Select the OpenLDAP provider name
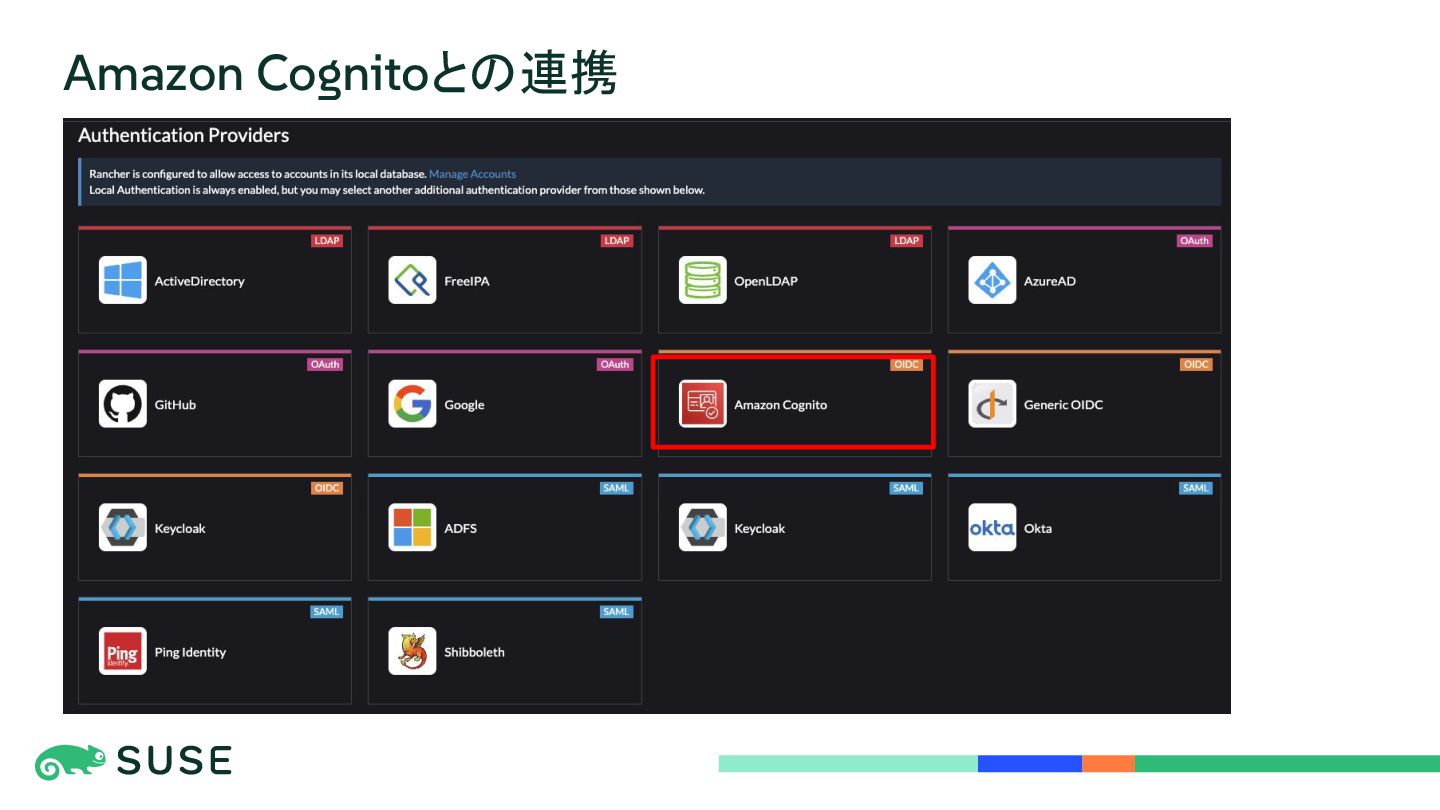 [766, 281]
